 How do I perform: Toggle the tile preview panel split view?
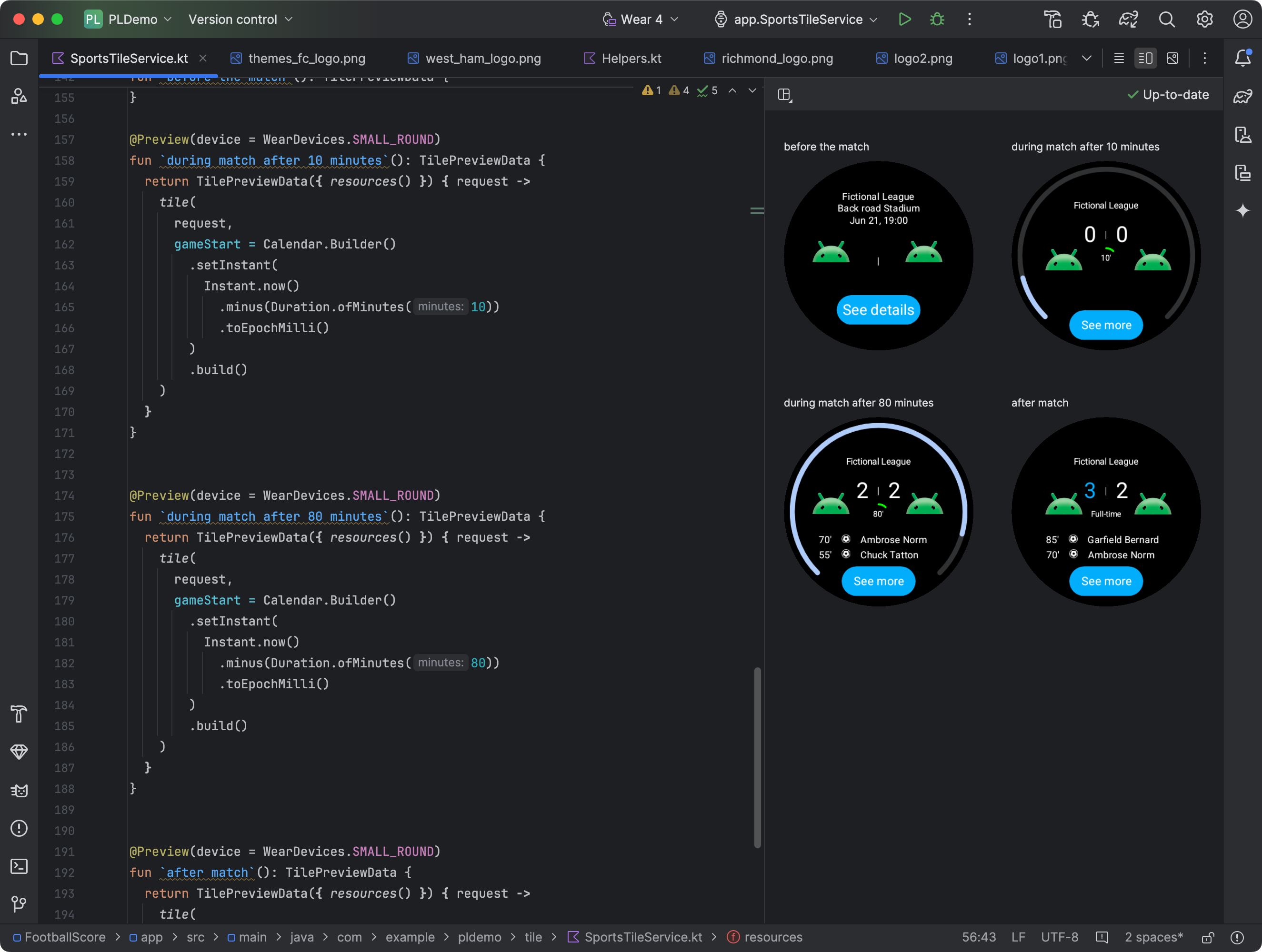click(x=785, y=94)
